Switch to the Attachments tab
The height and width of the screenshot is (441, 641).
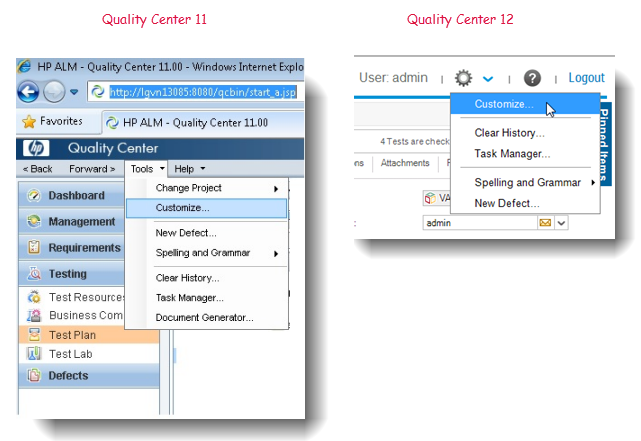[x=405, y=163]
